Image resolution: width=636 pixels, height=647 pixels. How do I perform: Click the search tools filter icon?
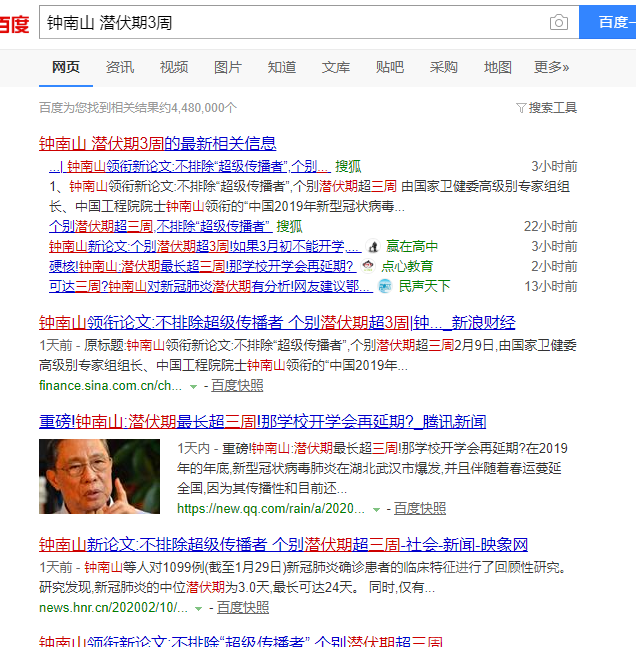521,108
